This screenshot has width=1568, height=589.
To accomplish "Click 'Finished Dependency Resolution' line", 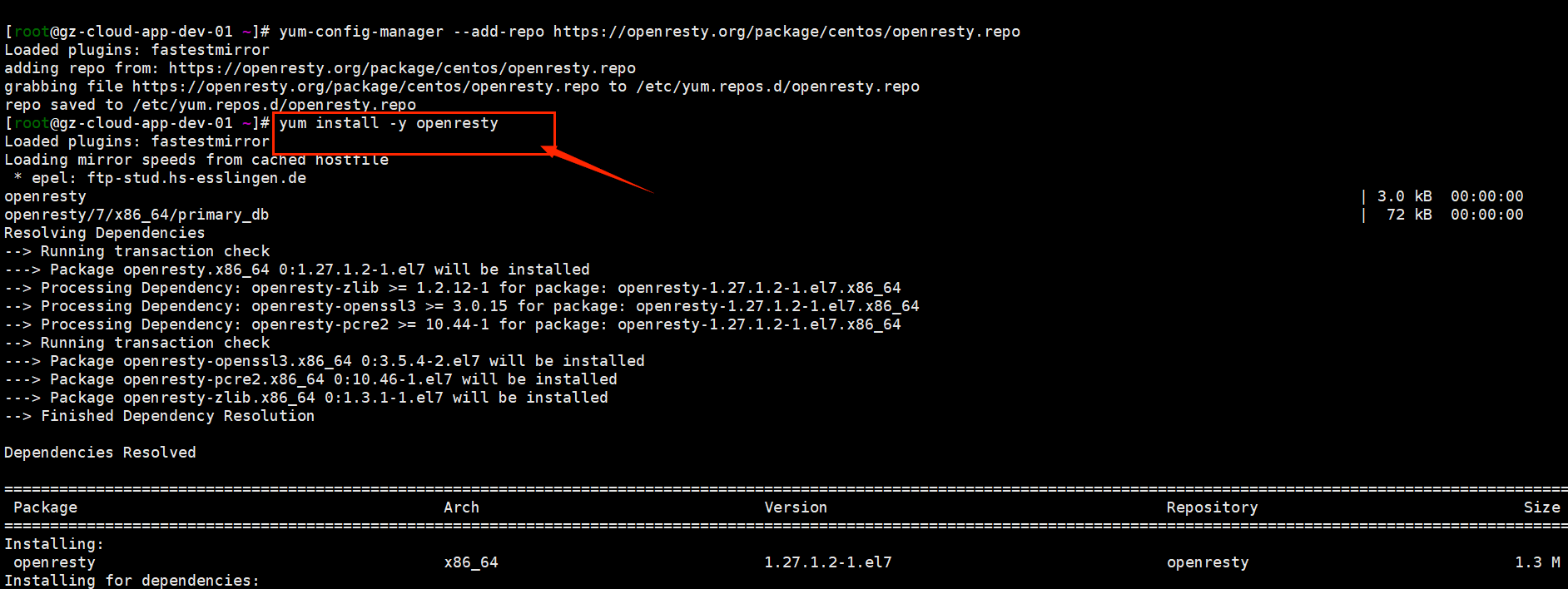I will tap(159, 416).
